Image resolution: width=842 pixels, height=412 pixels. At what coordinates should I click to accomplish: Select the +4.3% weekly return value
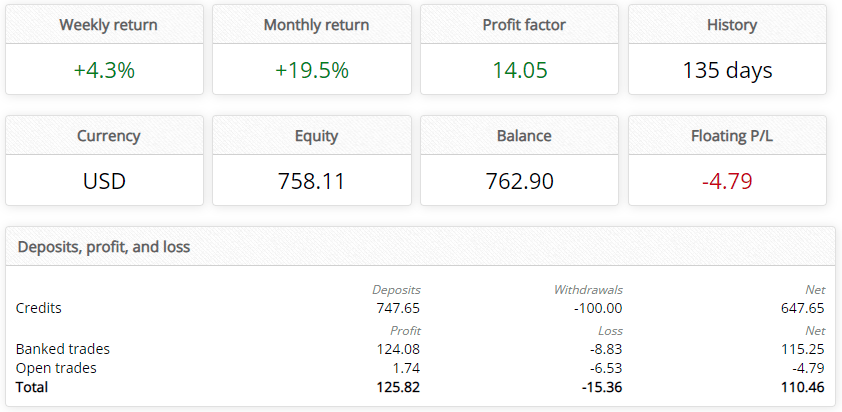click(104, 70)
